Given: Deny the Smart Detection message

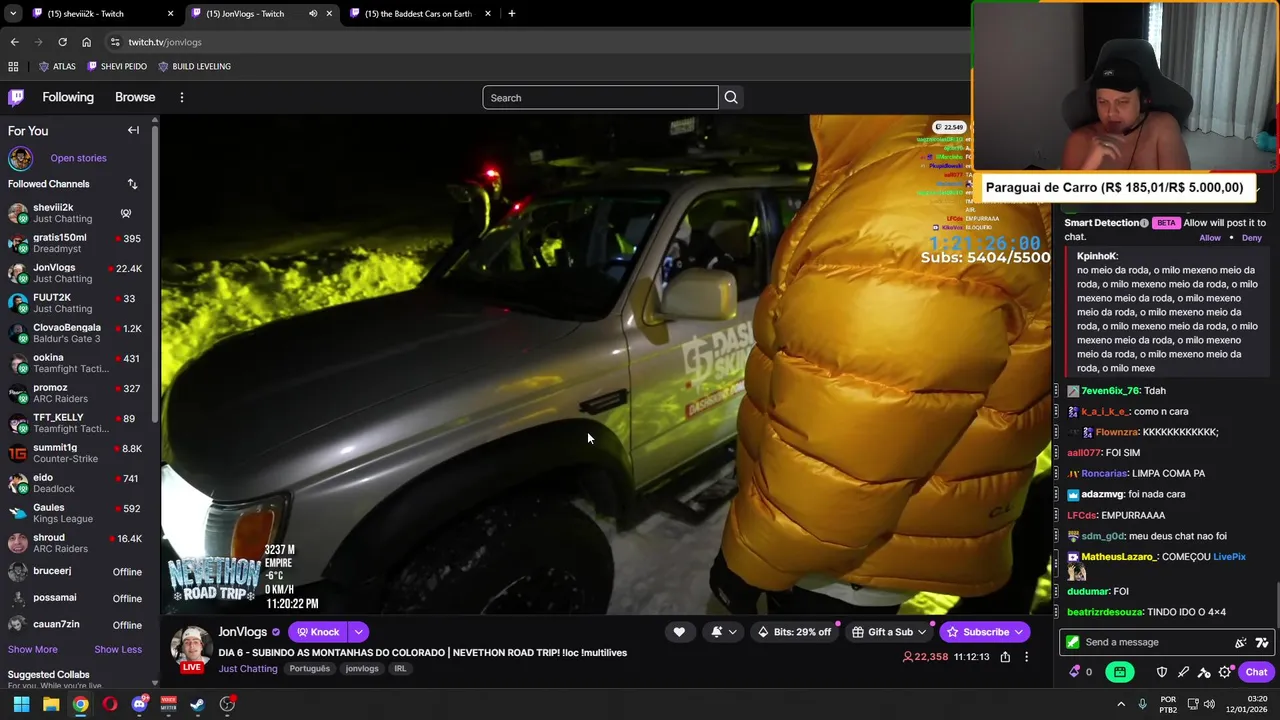Looking at the screenshot, I should coord(1252,238).
